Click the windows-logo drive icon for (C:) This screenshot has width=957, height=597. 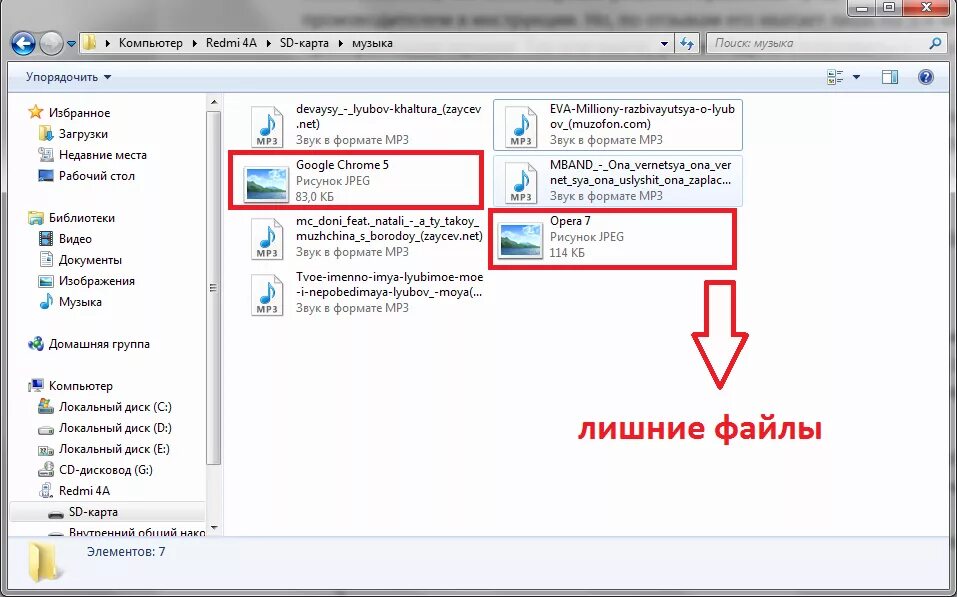[46, 407]
